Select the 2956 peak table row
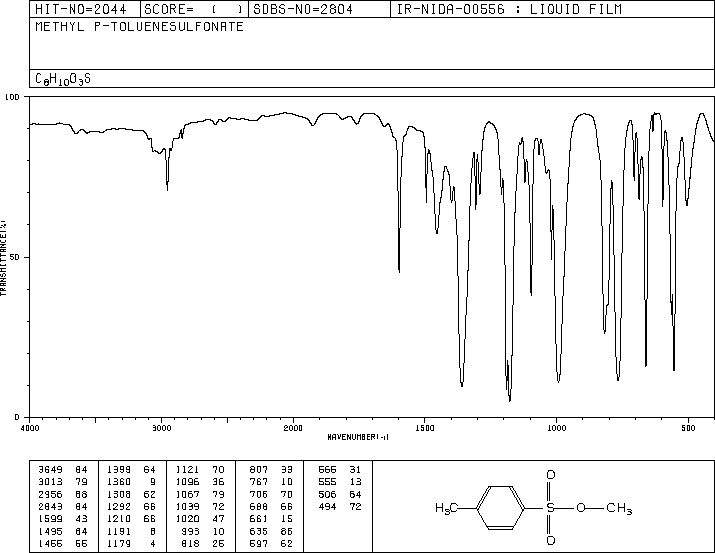 point(63,495)
